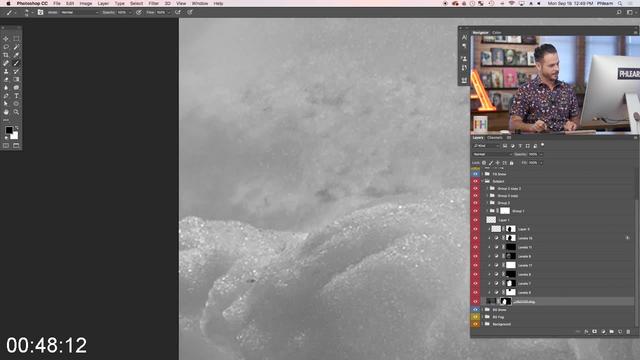The height and width of the screenshot is (360, 640).
Task: Select the Path Selection tool
Action: [6, 104]
